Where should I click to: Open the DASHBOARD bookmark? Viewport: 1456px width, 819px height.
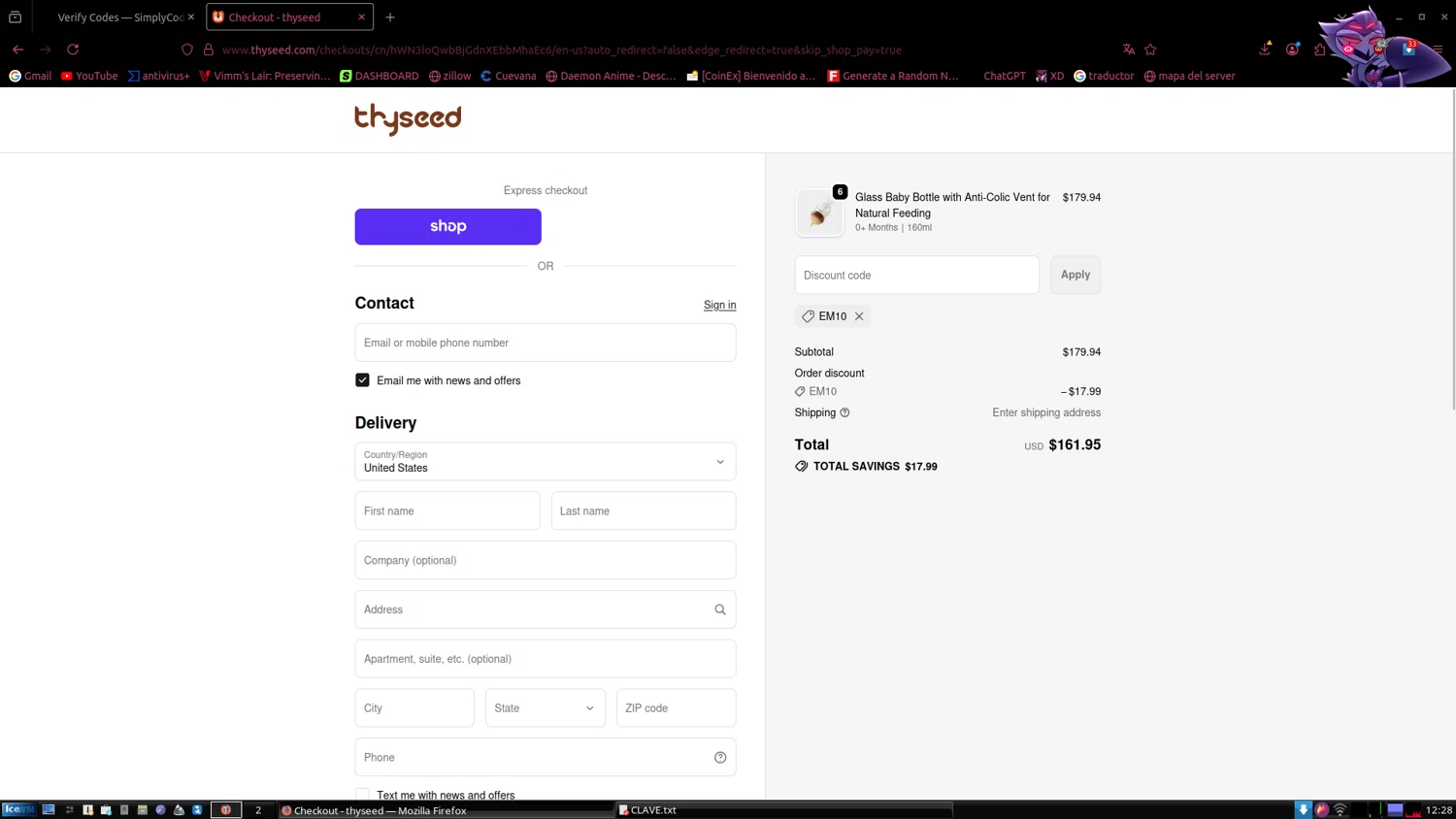click(x=380, y=76)
